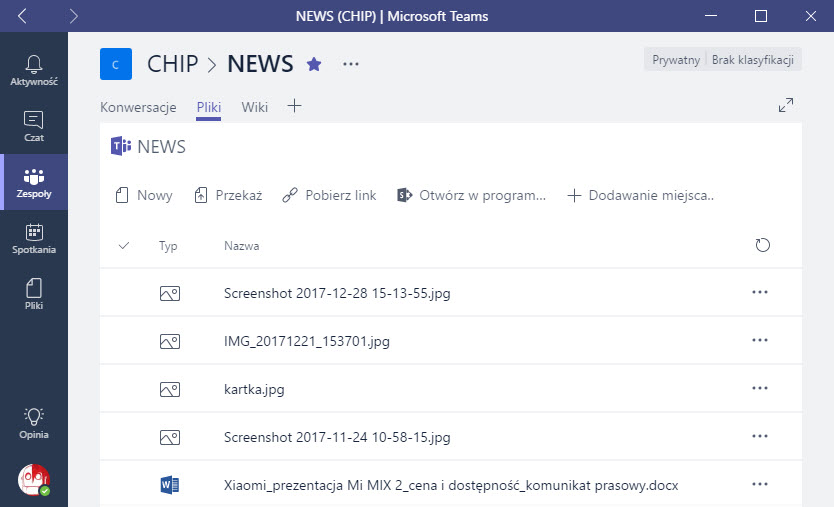Open more options for Xiaomi docx file
834x507 pixels.
(x=760, y=484)
